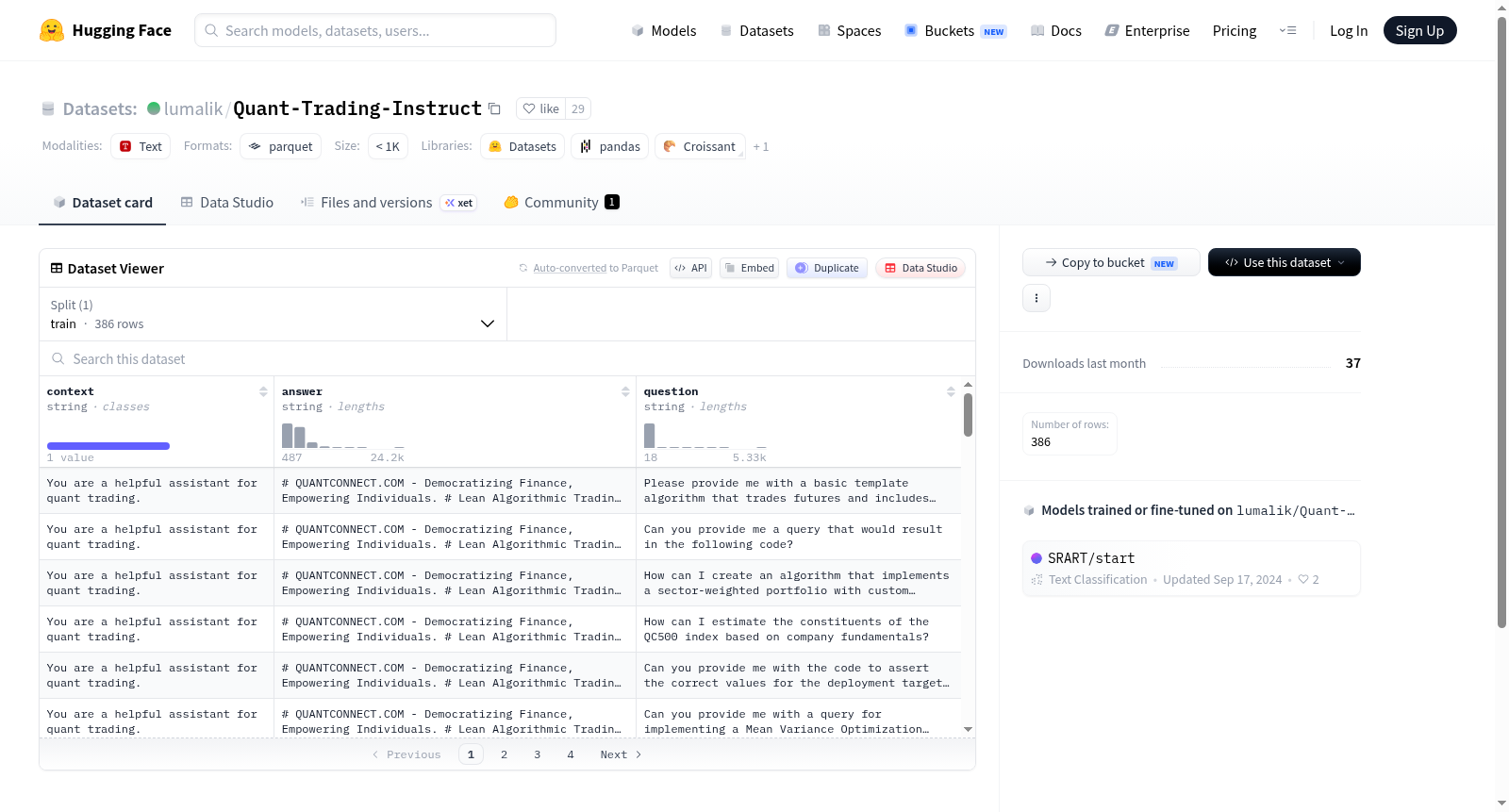This screenshot has height=812, width=1509.
Task: Open Enterprise in top navigation
Action: (1147, 30)
